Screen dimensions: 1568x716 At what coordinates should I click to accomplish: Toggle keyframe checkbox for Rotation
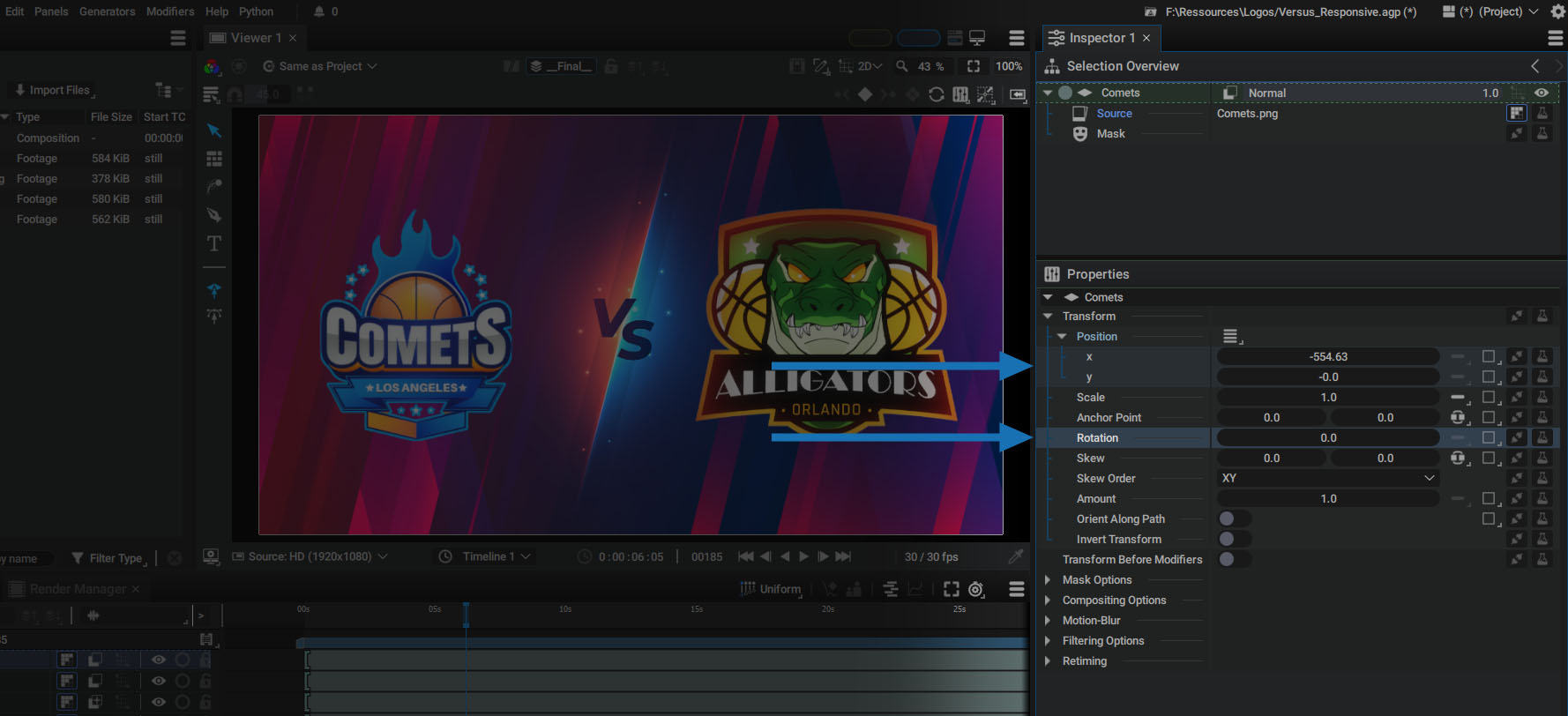pos(1489,437)
